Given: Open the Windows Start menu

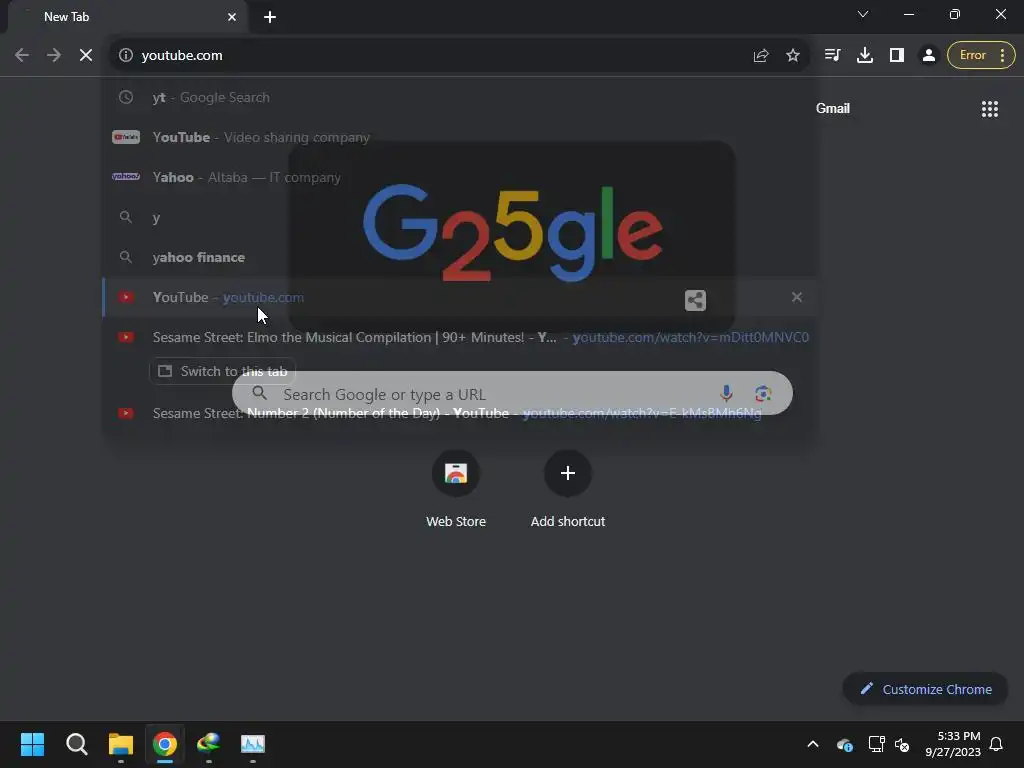Looking at the screenshot, I should click(x=32, y=744).
